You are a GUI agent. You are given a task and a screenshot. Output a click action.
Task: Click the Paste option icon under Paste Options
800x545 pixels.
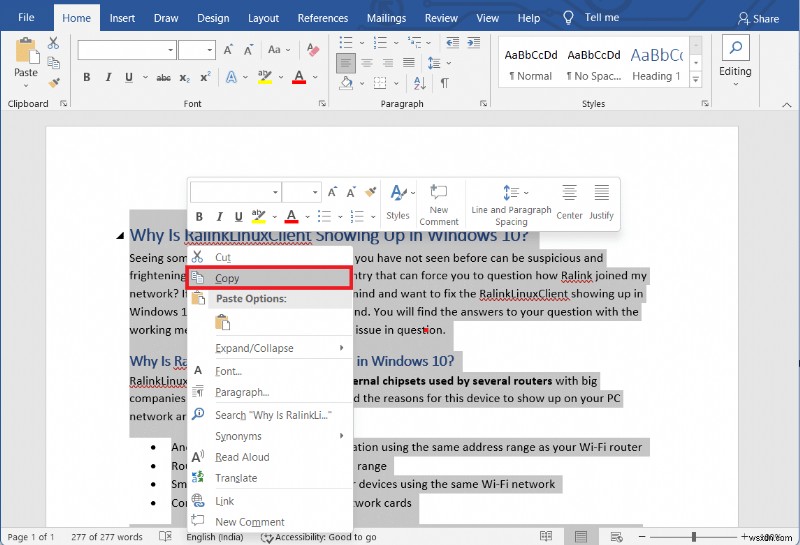click(x=222, y=323)
